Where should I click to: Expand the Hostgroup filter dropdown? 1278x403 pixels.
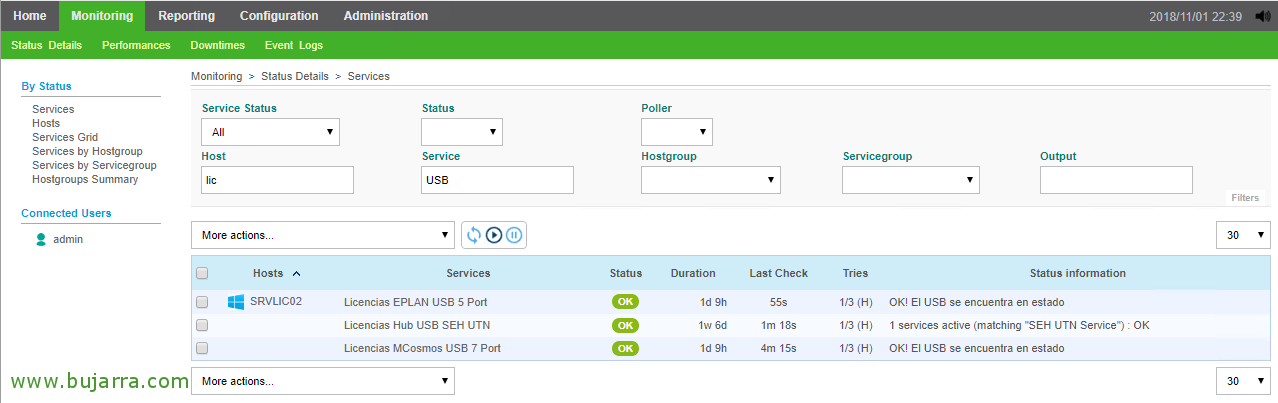(710, 180)
